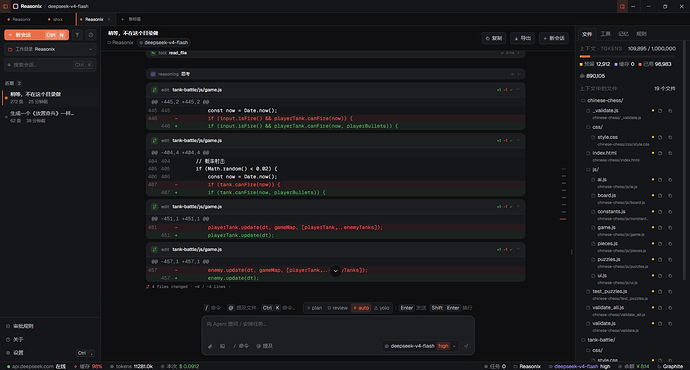The image size is (690, 370).
Task: Switch to the second right-panel tab (工具)
Action: click(606, 34)
